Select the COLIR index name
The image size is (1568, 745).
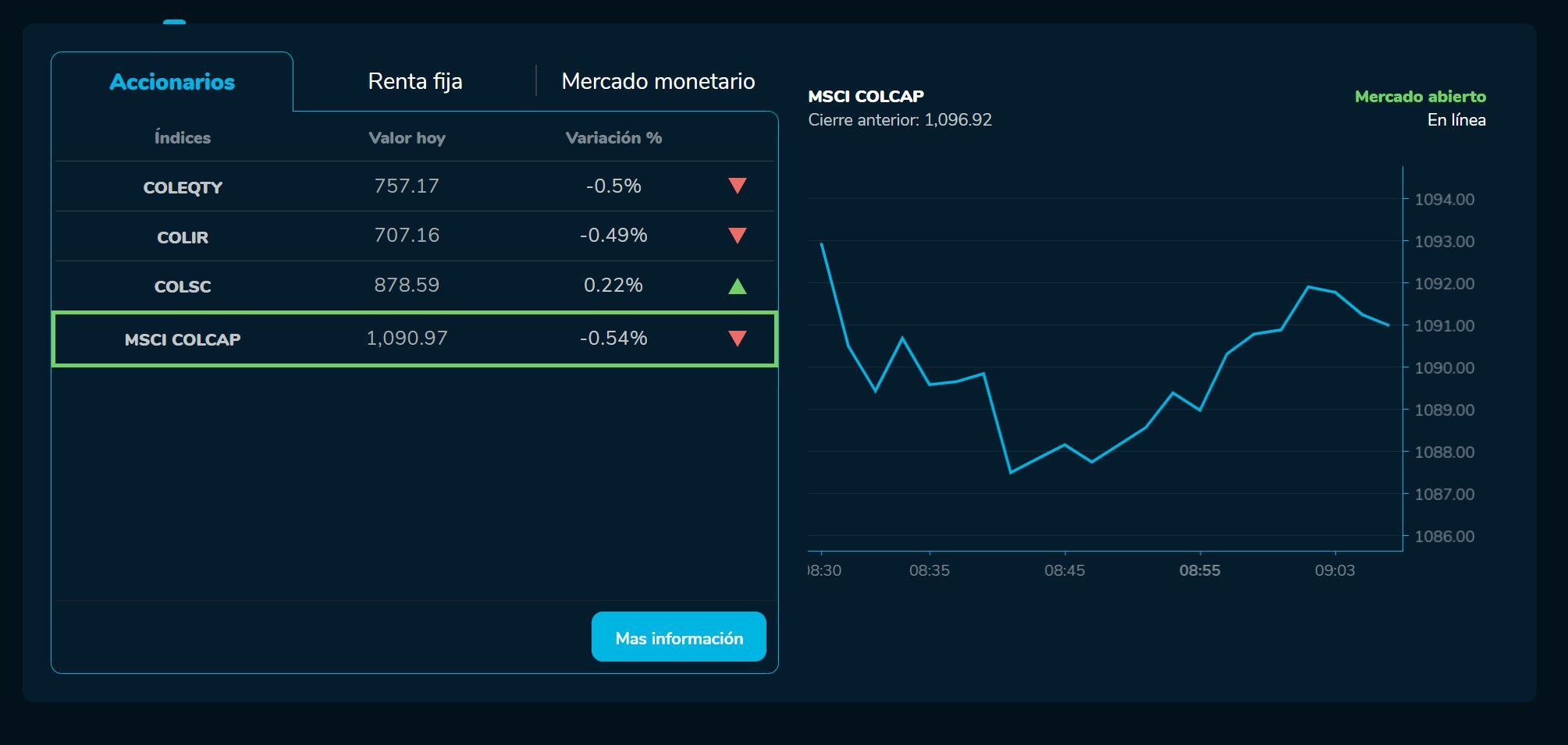pyautogui.click(x=183, y=237)
